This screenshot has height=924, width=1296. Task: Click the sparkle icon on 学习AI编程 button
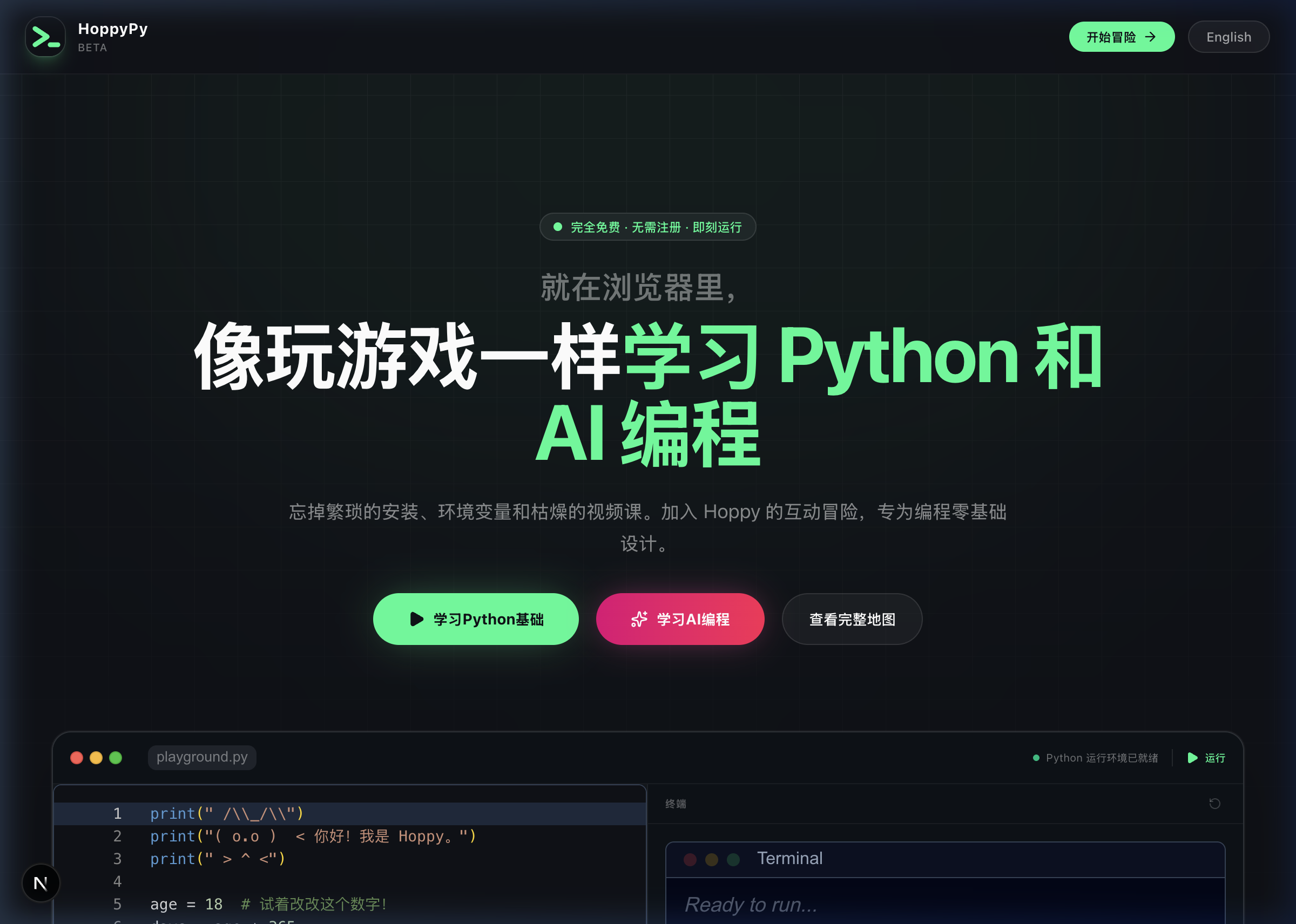pyautogui.click(x=639, y=619)
